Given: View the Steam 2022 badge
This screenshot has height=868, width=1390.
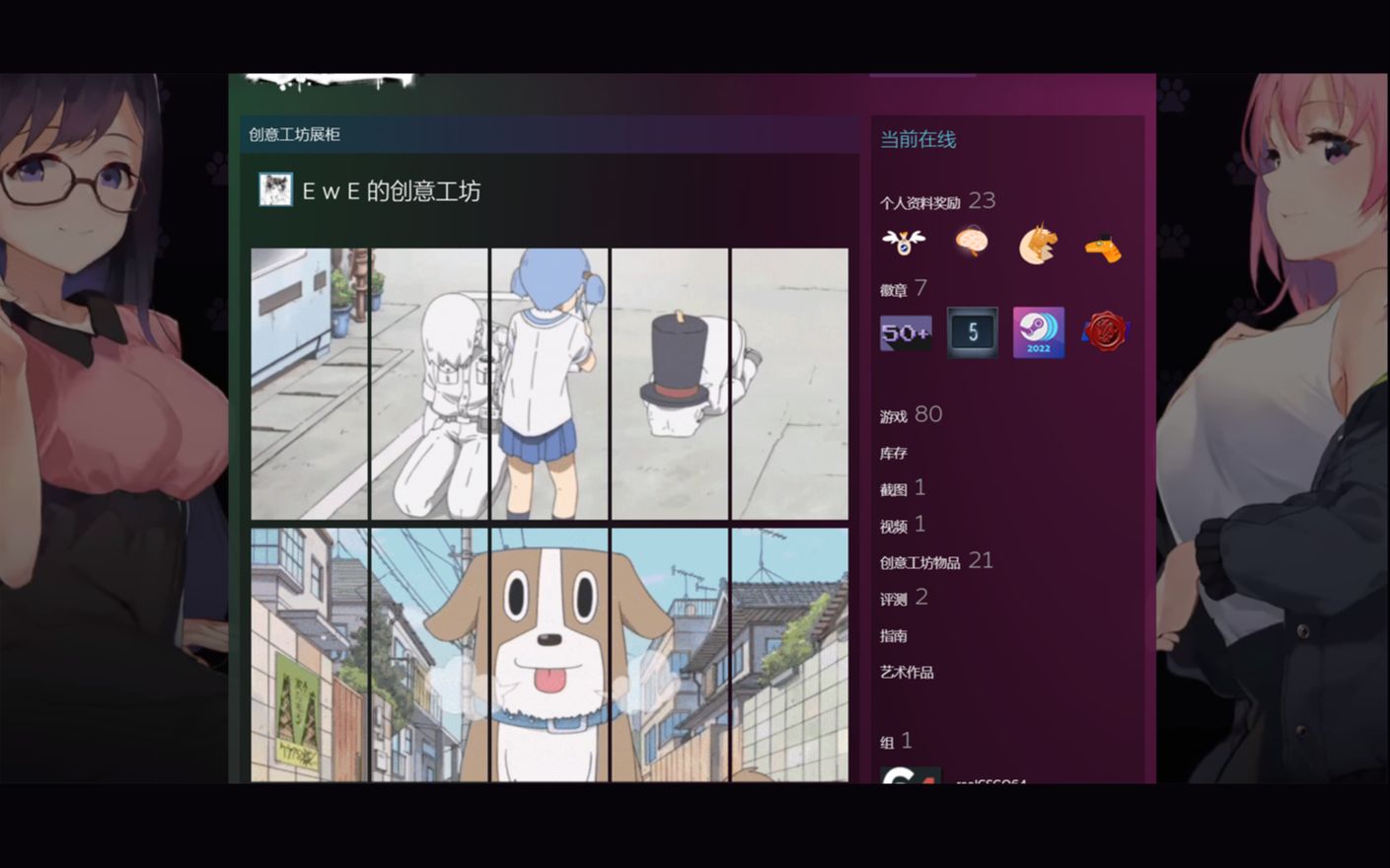Looking at the screenshot, I should pos(1038,332).
